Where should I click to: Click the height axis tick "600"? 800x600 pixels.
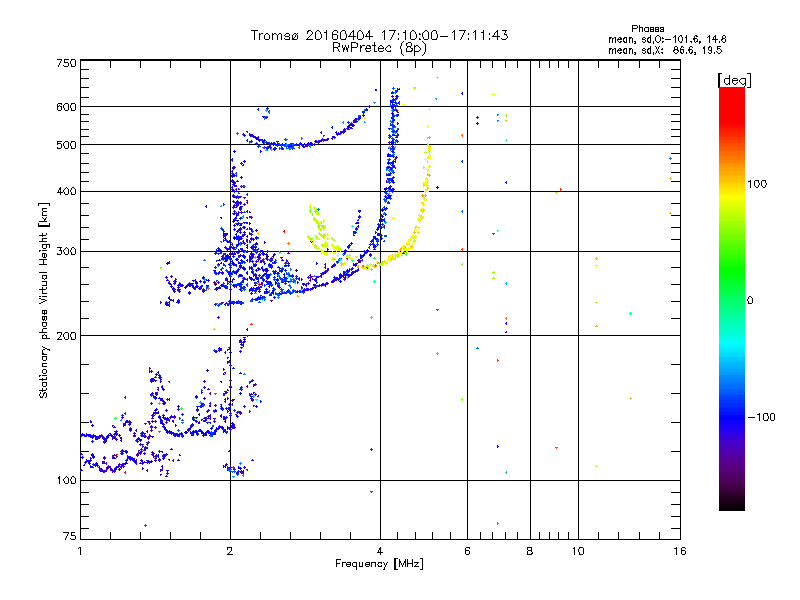[66, 107]
